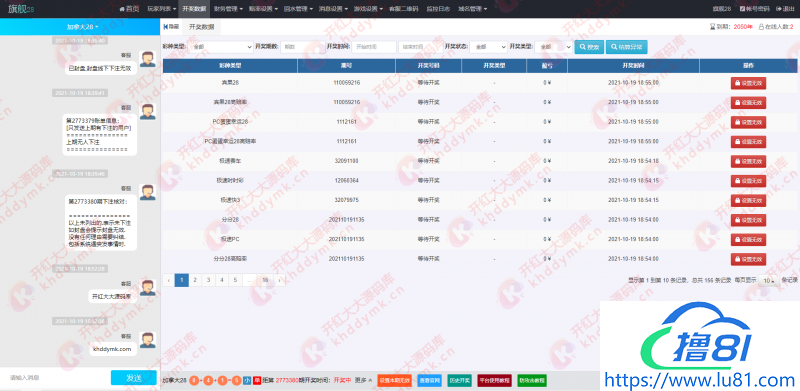Click the 结算异常 magnifier button

click(x=627, y=47)
